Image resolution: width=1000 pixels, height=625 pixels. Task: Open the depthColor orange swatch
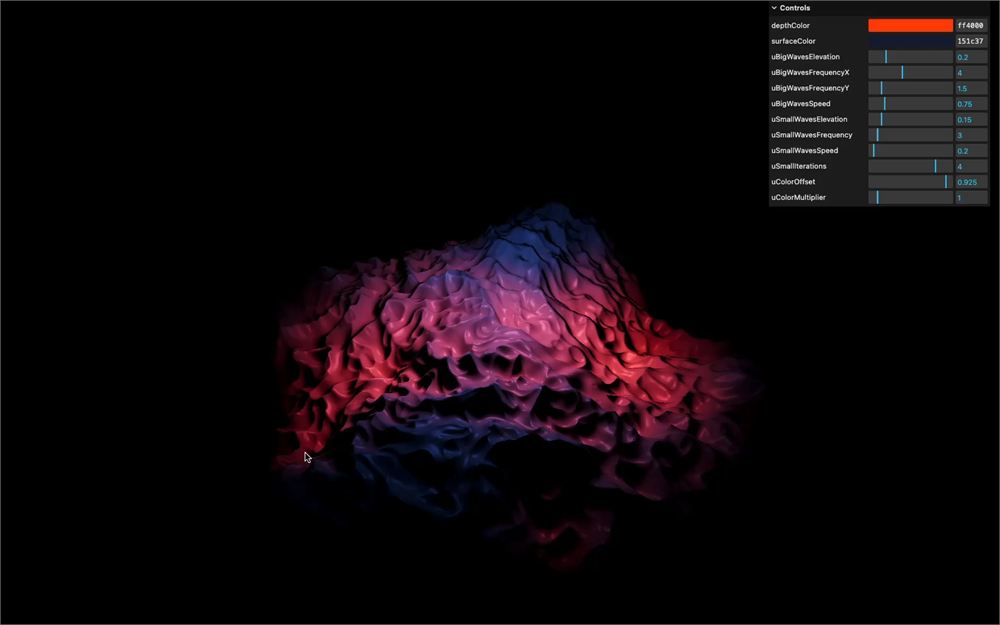[x=910, y=26]
